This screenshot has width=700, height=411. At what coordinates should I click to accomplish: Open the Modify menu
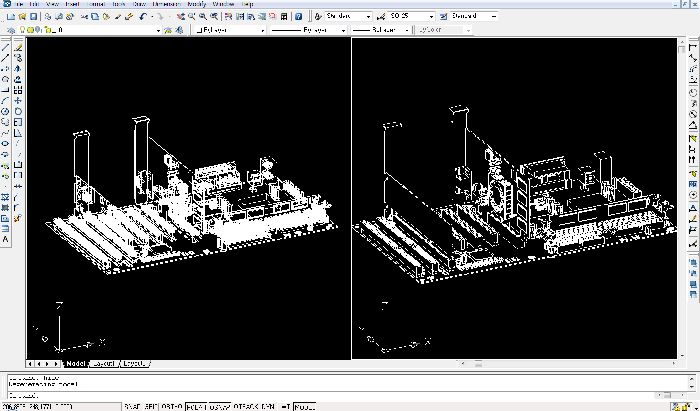pos(196,4)
